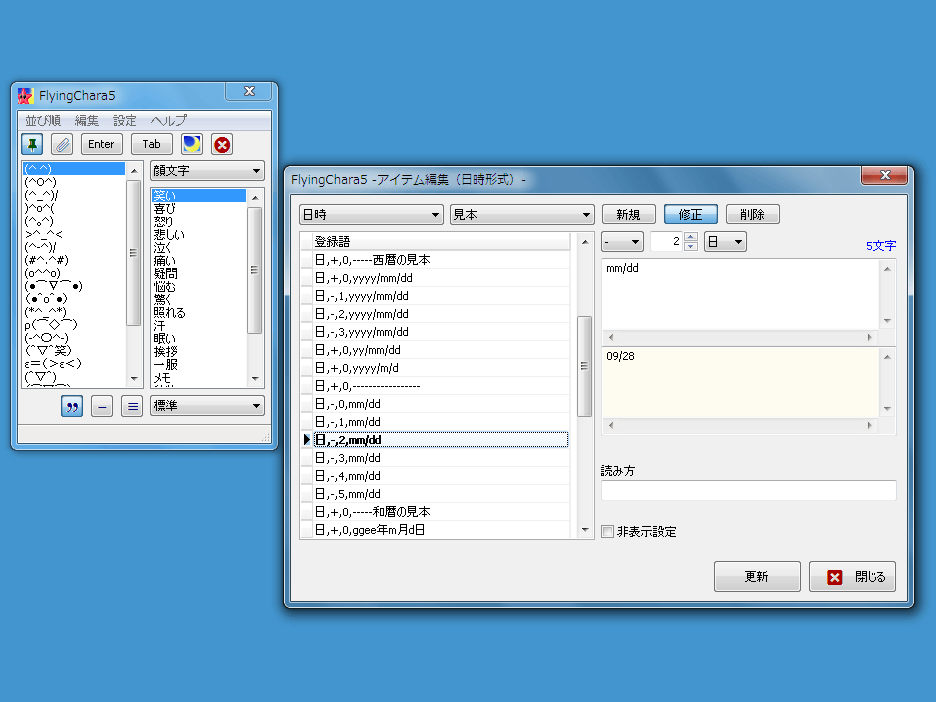The width and height of the screenshot is (936, 702).
Task: Select row 日,+,0,ggee年m月d日
Action: (441, 530)
